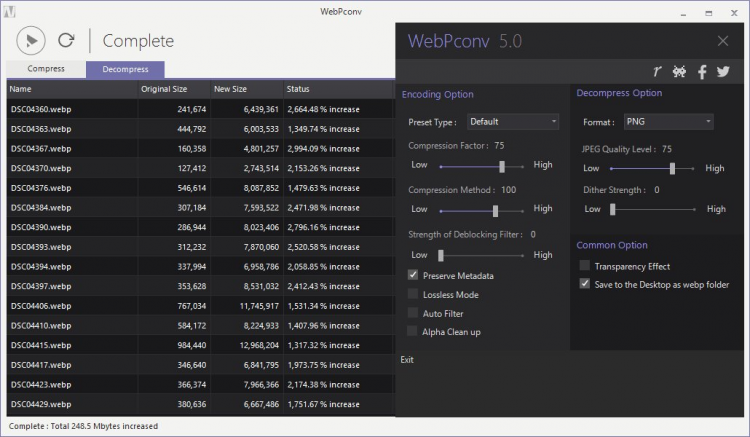Screen dimensions: 750x437
Task: Toggle Save to the Desktop as webp folder
Action: 585,284
